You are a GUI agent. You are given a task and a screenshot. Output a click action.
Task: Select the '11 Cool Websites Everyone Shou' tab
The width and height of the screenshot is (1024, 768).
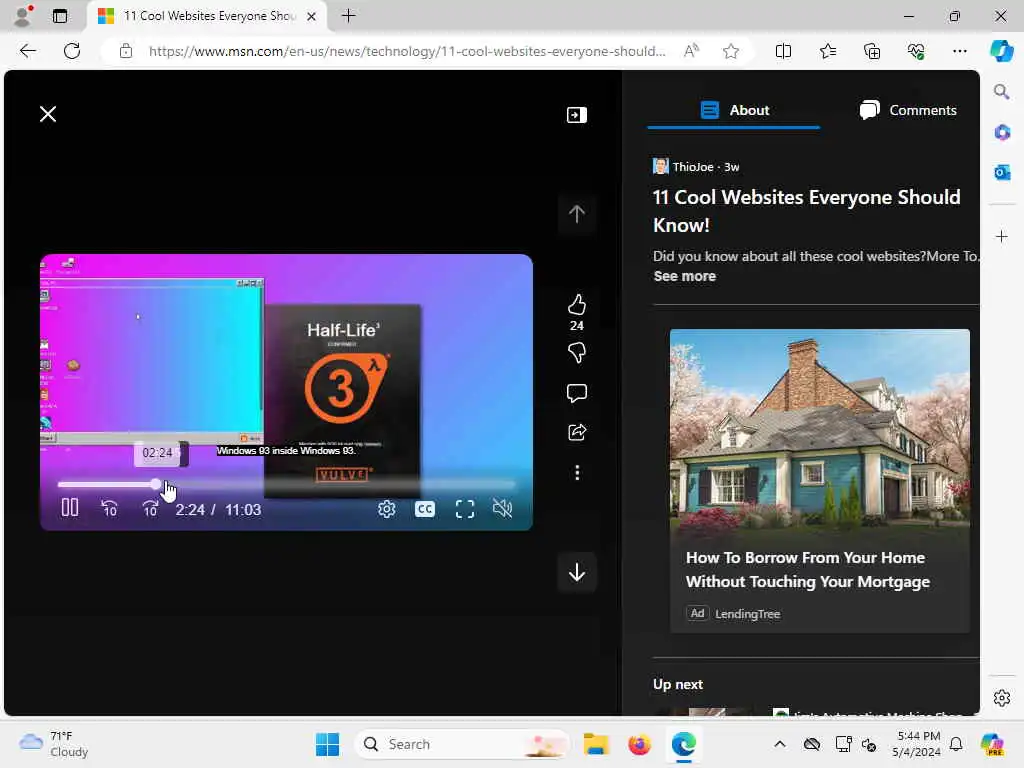[206, 16]
